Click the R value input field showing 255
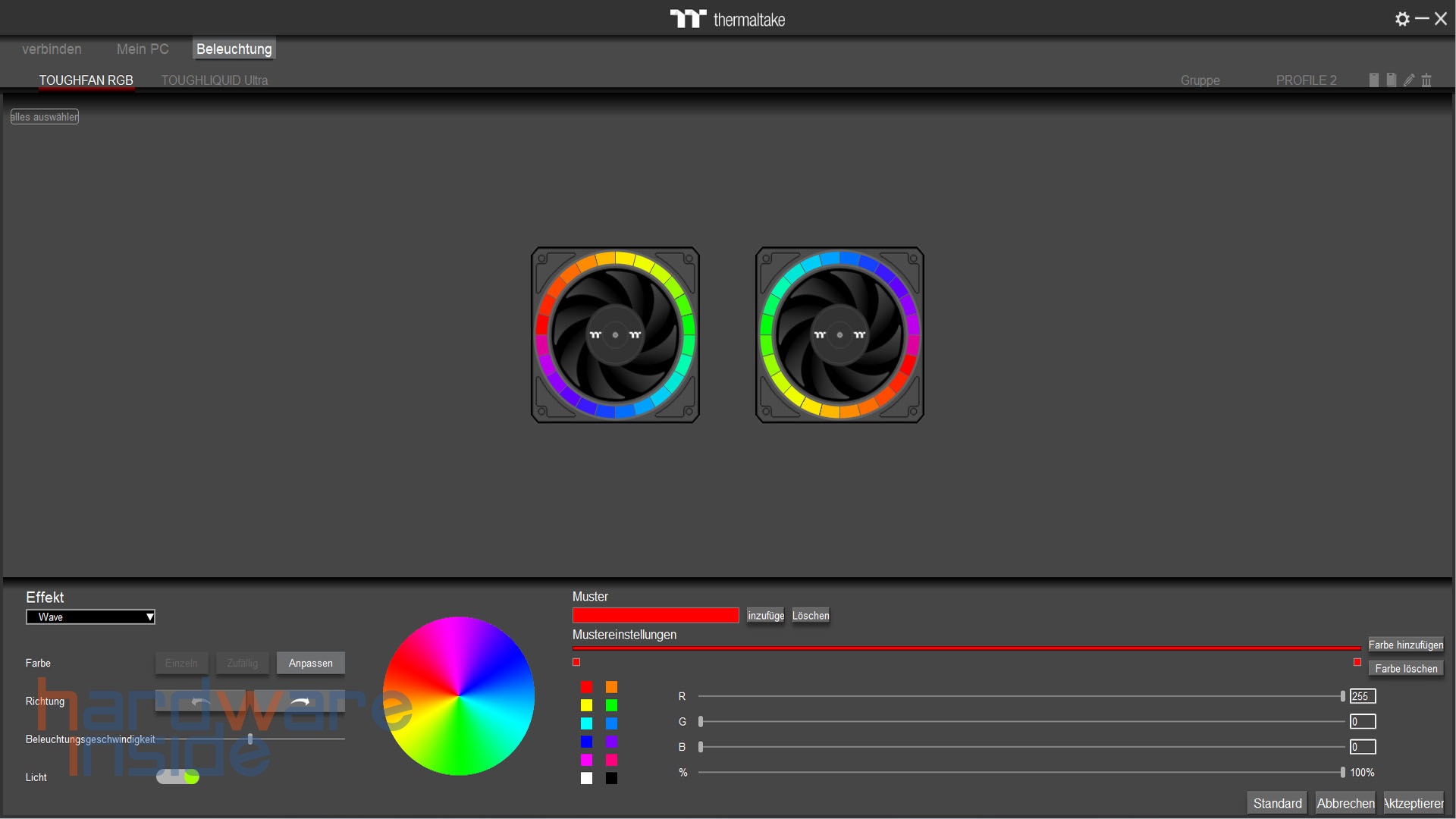This screenshot has height=819, width=1456. click(1361, 695)
